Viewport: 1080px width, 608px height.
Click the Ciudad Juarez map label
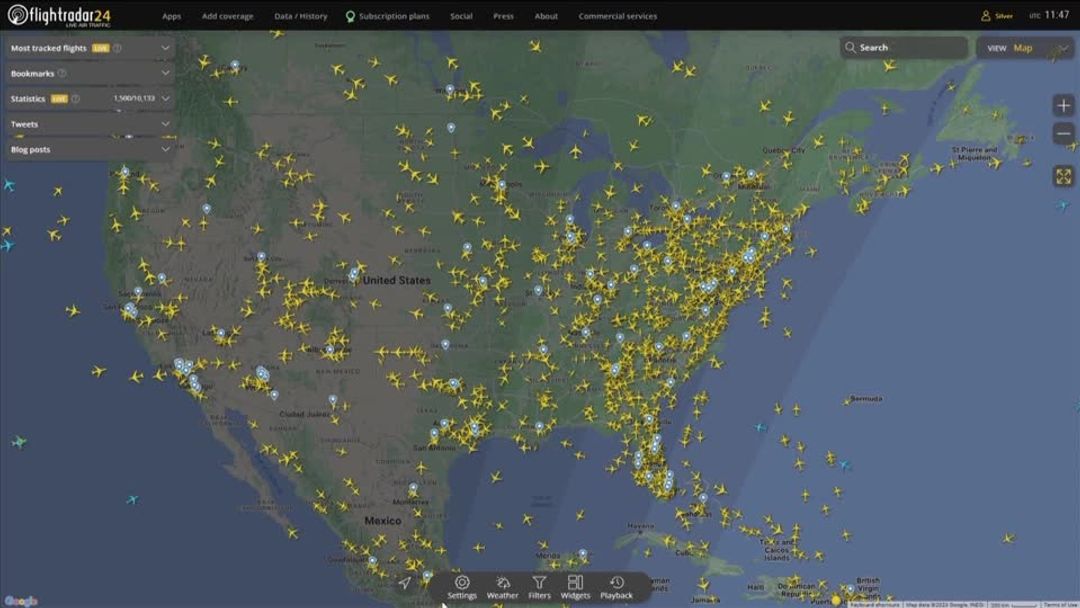(x=304, y=414)
